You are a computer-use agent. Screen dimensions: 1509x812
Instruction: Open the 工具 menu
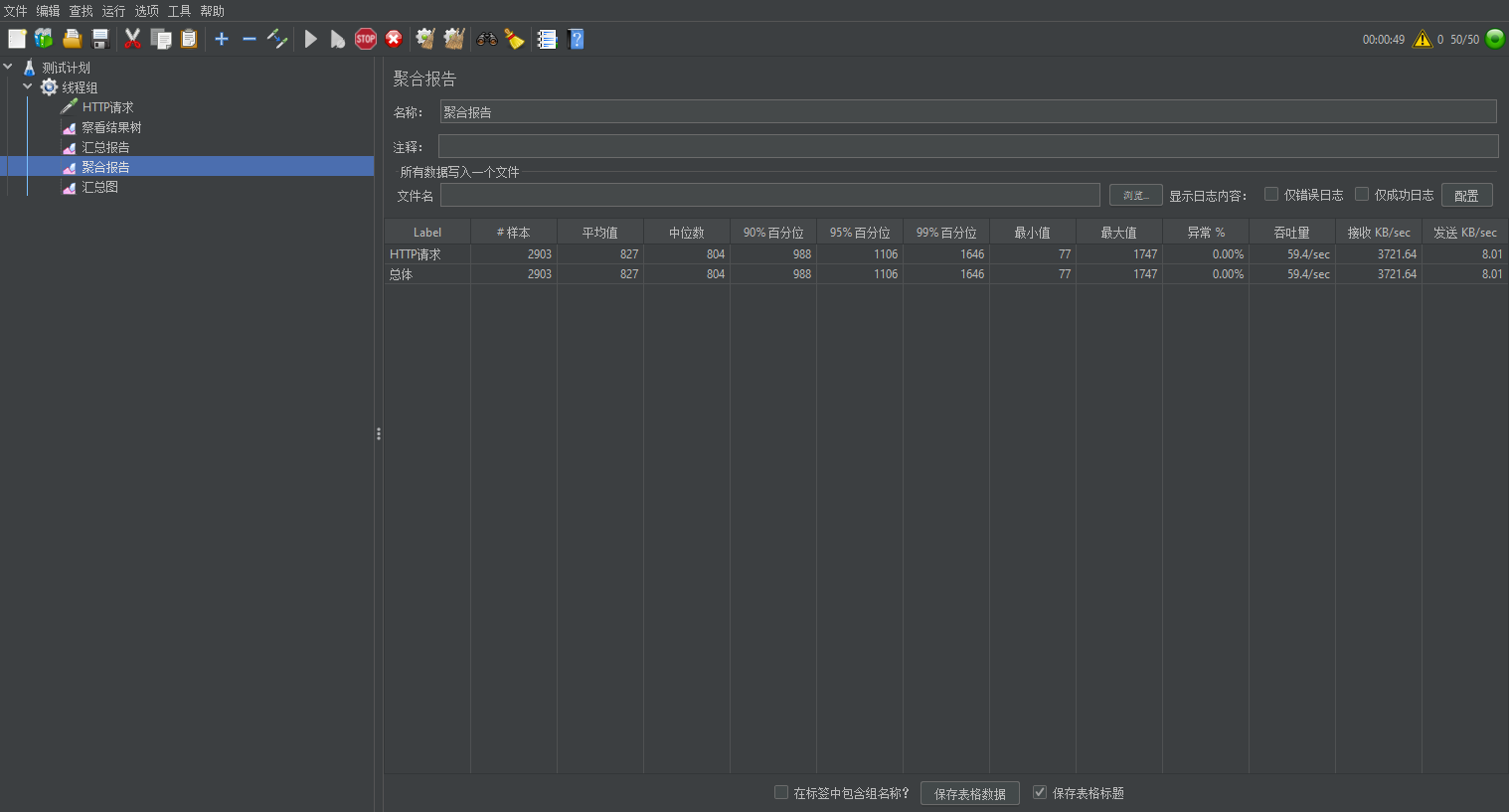[180, 11]
